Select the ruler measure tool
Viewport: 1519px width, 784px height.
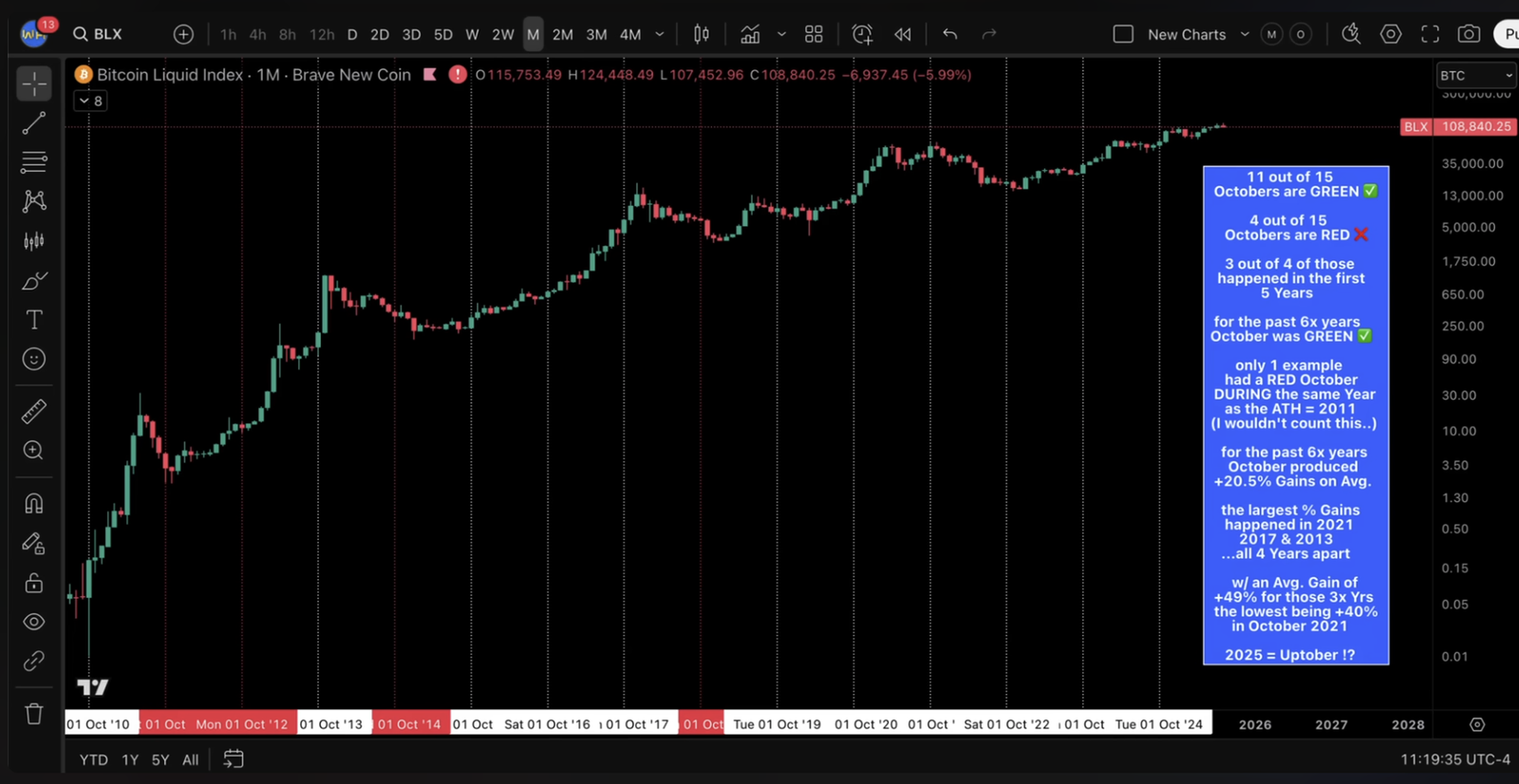click(x=34, y=411)
